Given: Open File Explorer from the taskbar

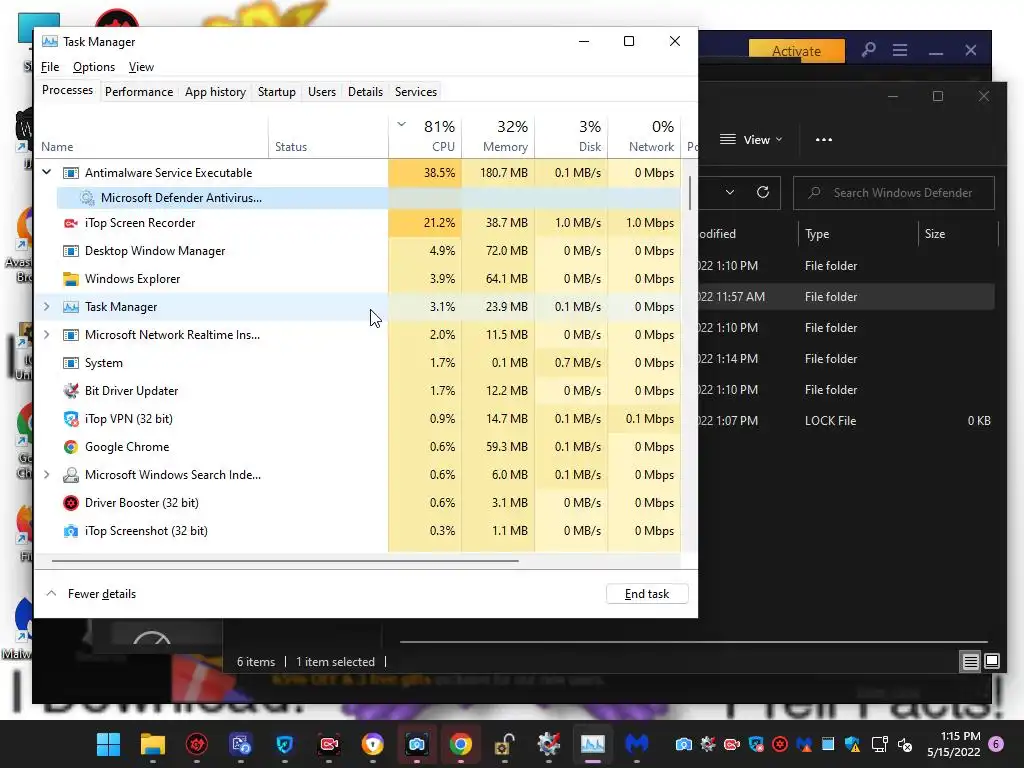Looking at the screenshot, I should 153,744.
